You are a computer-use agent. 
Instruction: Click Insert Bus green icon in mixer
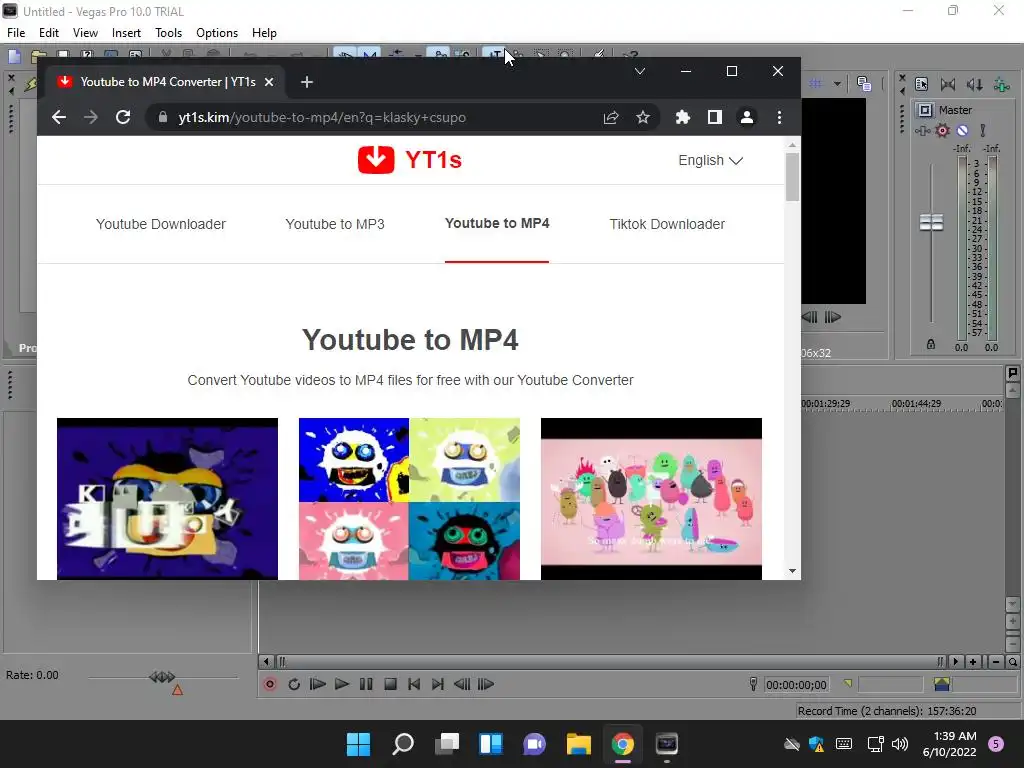pyautogui.click(x=1001, y=84)
